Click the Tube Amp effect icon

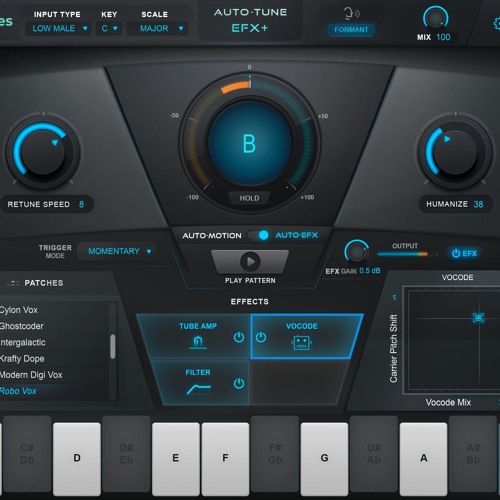coord(198,342)
